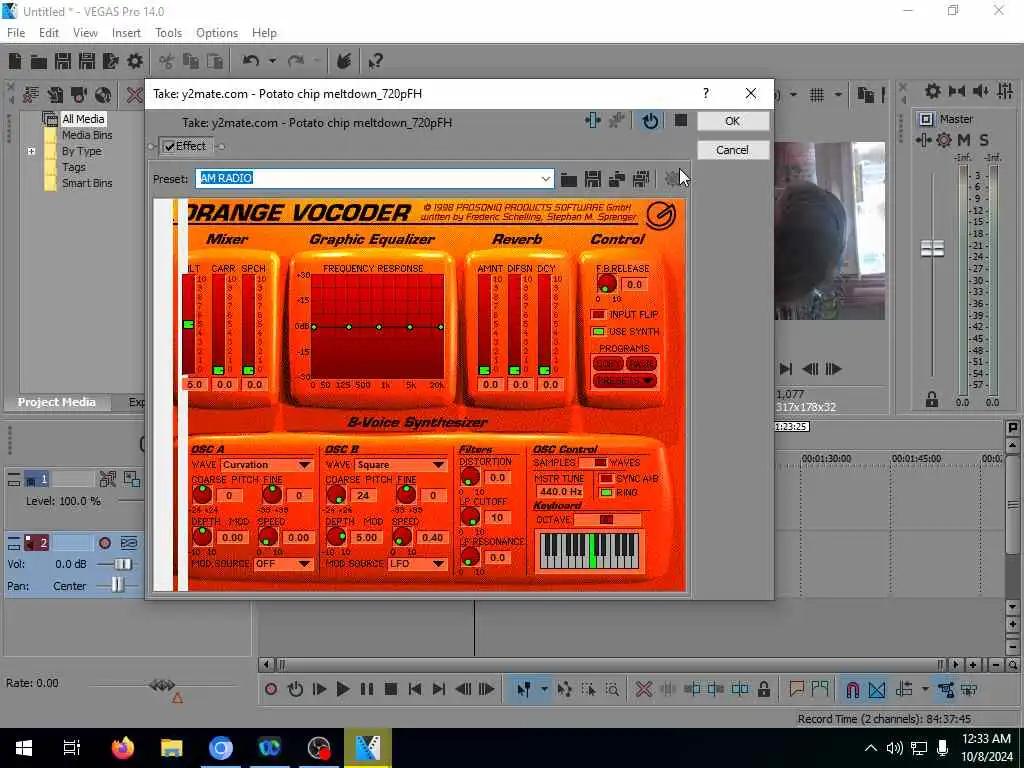Viewport: 1024px width, 768px height.
Task: Click the Interactive Tutorials hand icon
Action: 344,61
